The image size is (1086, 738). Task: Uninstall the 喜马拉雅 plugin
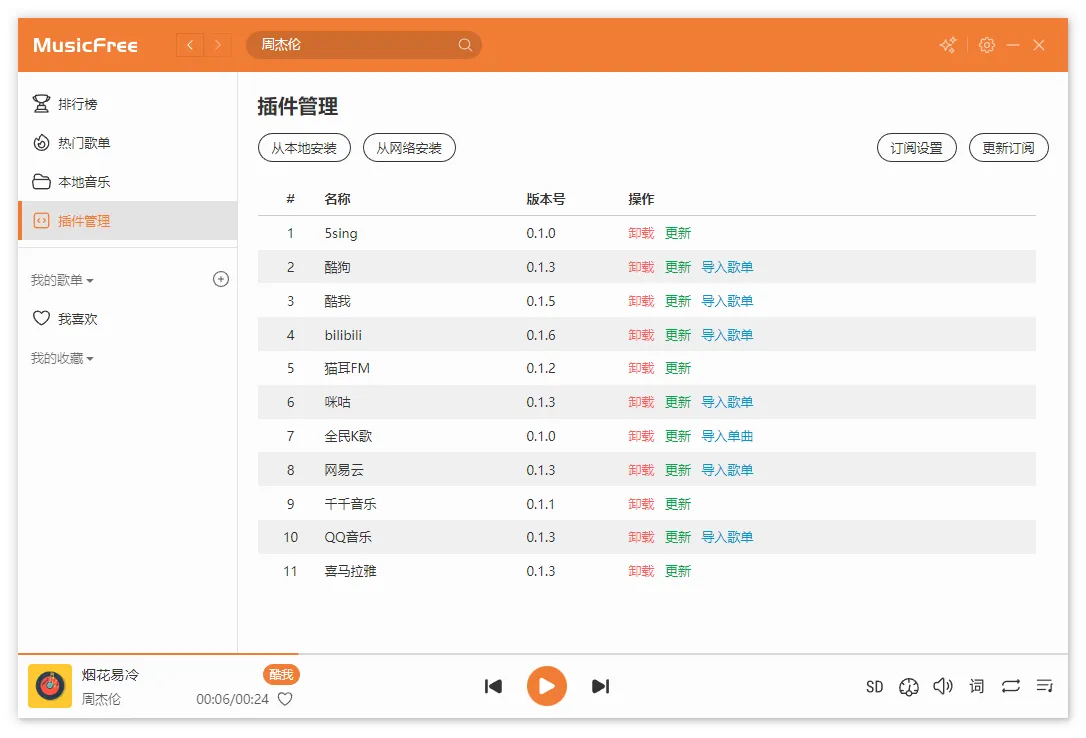[641, 571]
